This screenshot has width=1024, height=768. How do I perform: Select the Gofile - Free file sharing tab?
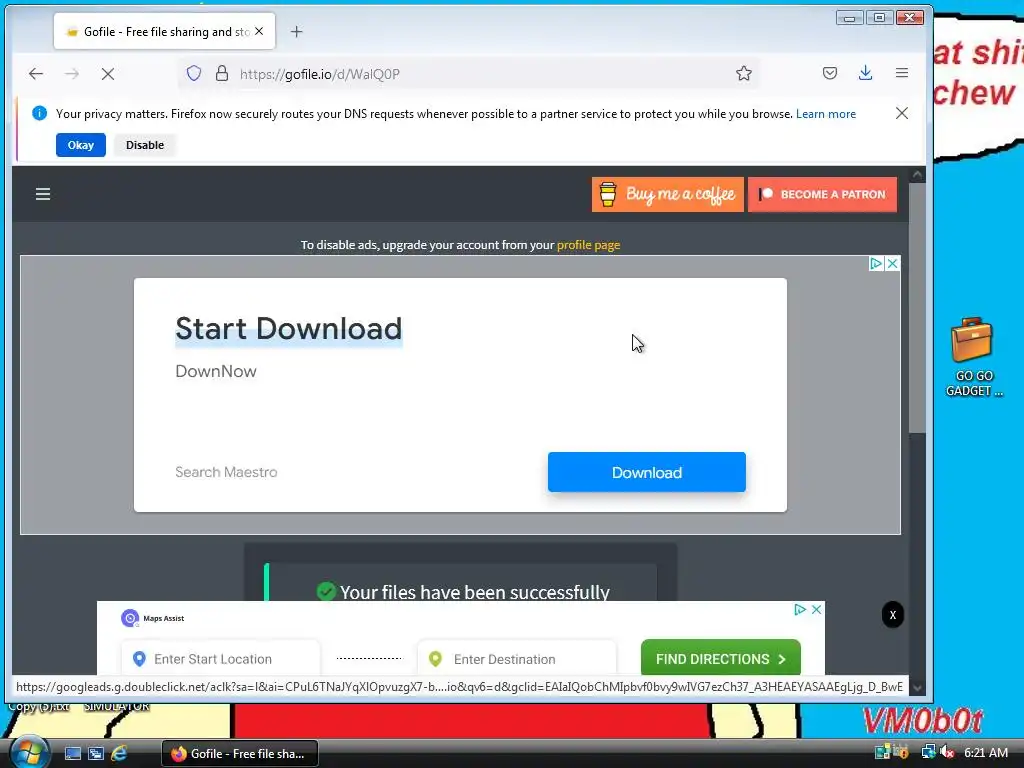coord(165,31)
